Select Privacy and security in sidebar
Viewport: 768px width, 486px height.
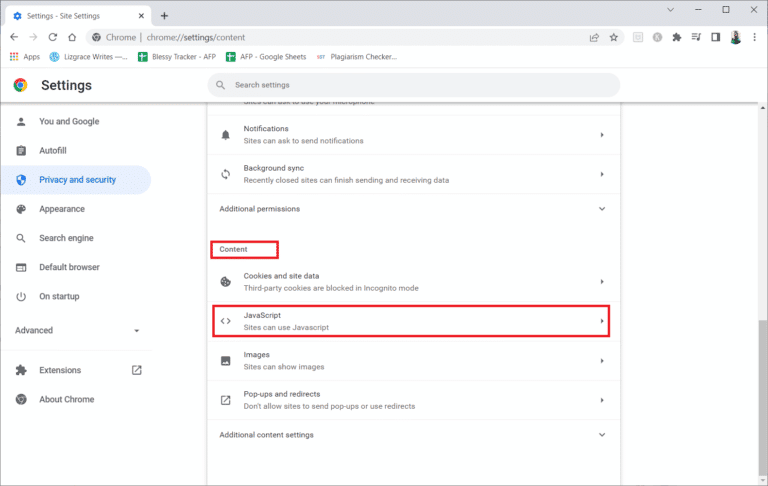click(x=76, y=180)
